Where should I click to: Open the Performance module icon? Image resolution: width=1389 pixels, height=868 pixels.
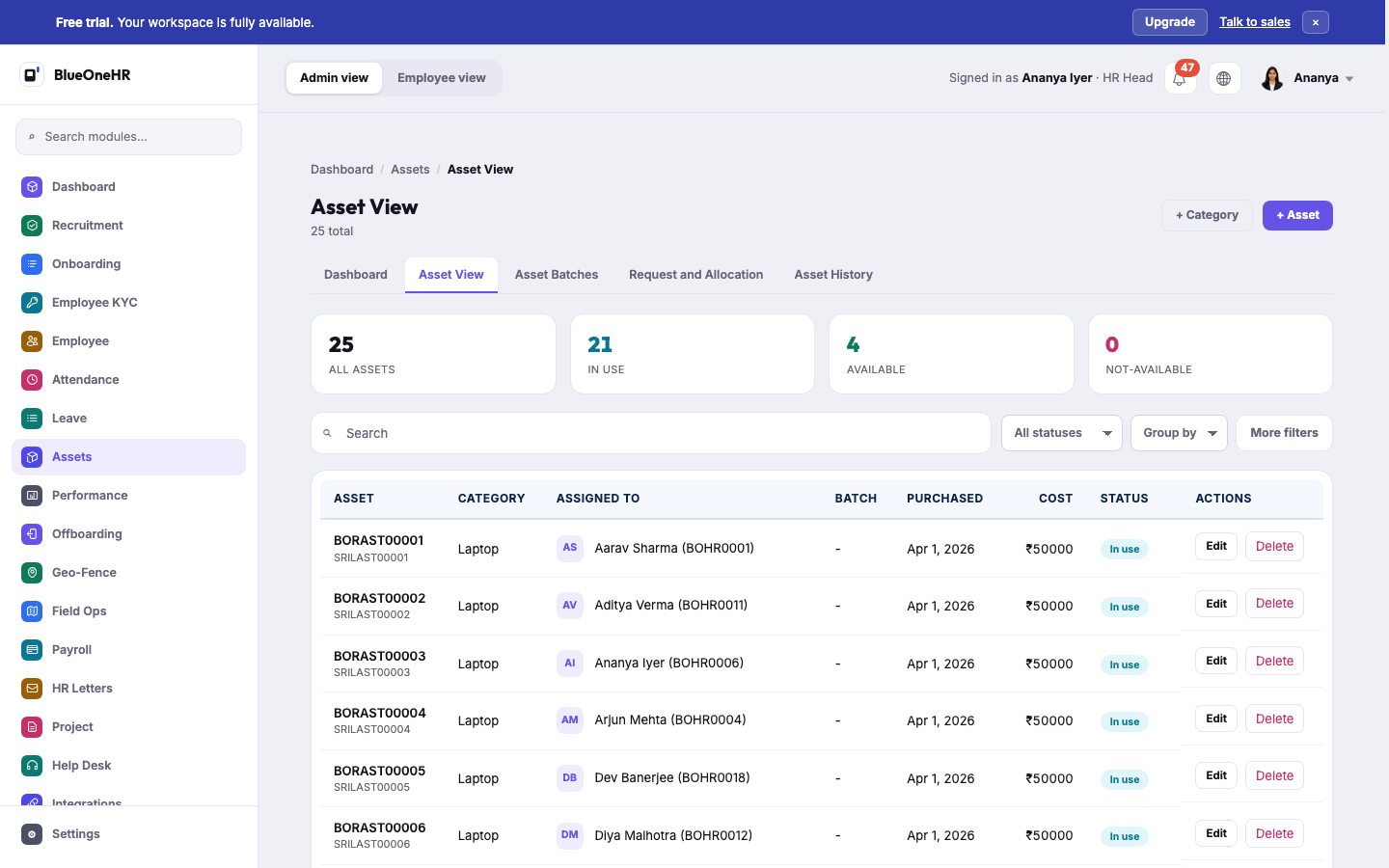pos(32,496)
